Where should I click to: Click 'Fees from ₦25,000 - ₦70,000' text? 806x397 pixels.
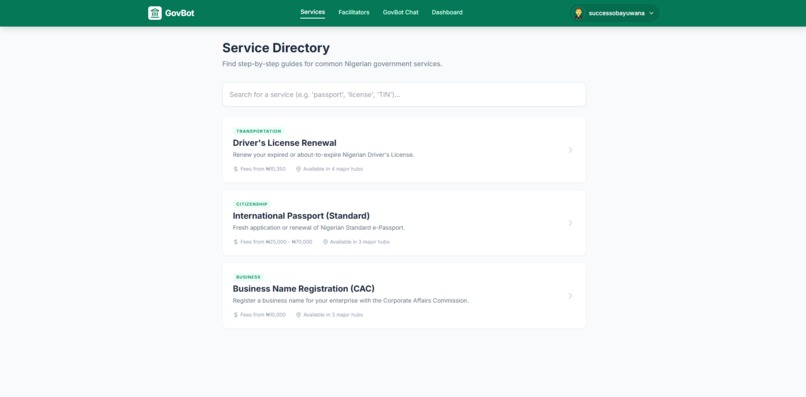click(276, 242)
